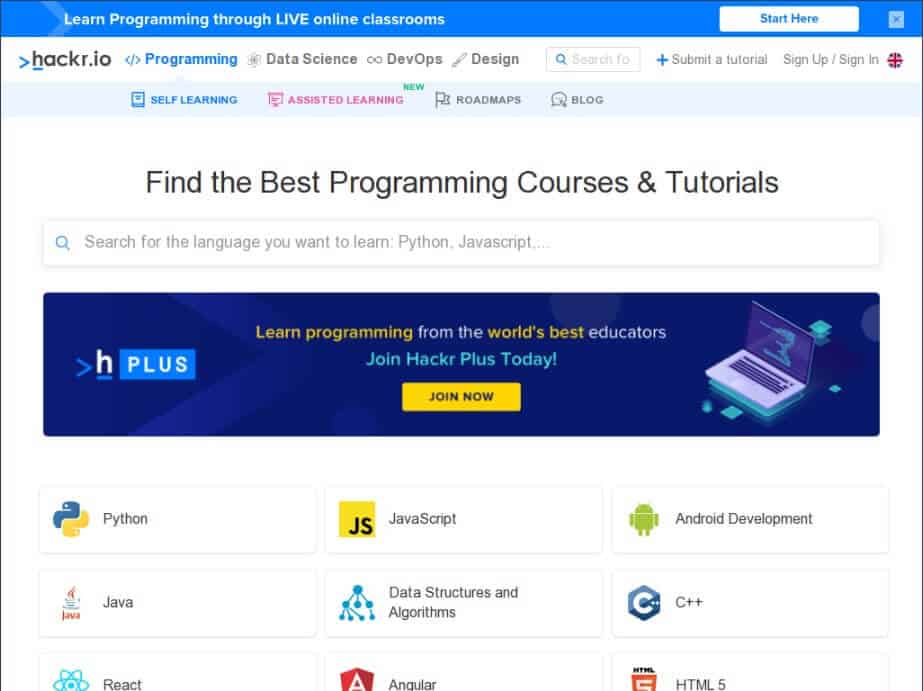The width and height of the screenshot is (923, 691).
Task: Click the HTML 5 shield icon
Action: [643, 679]
